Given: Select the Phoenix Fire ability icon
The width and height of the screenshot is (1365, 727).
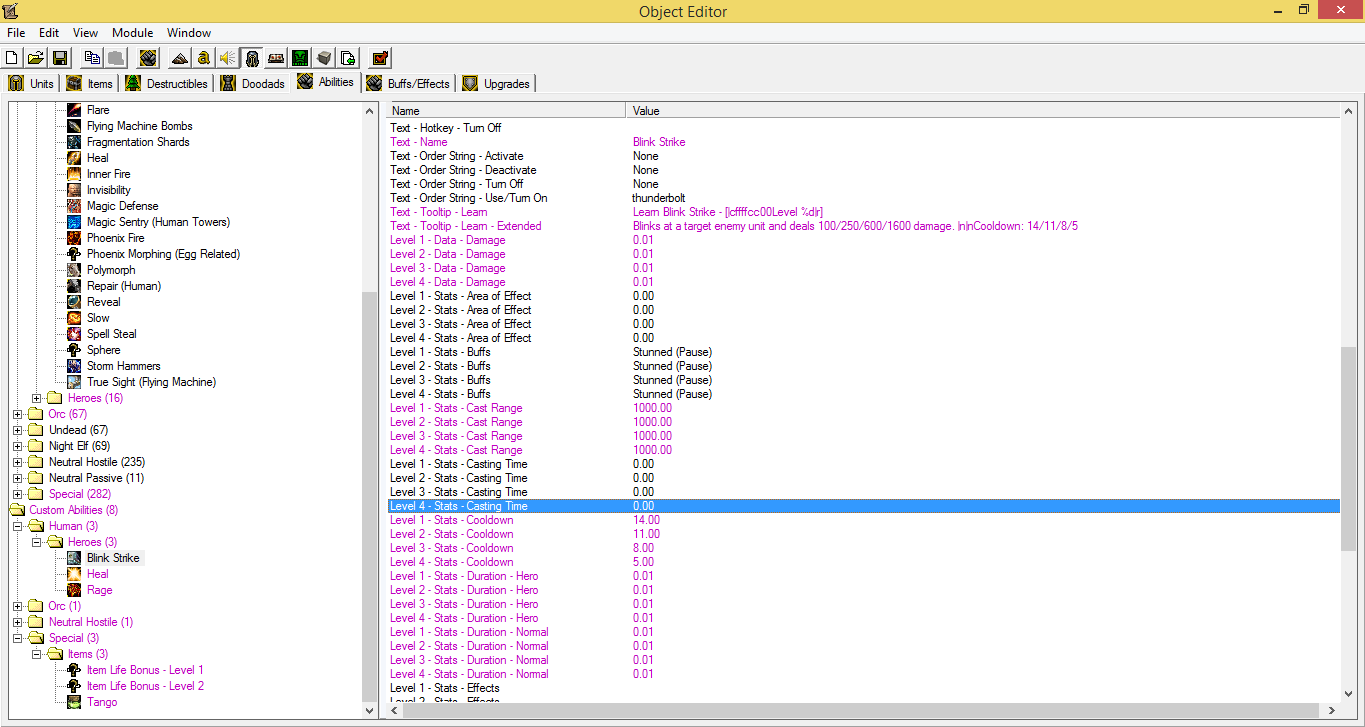Looking at the screenshot, I should pyautogui.click(x=74, y=238).
